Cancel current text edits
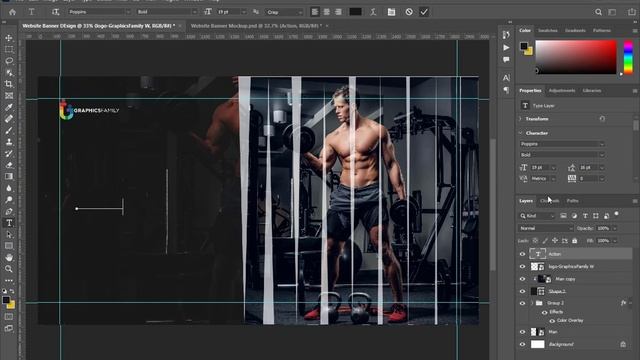 (x=409, y=12)
